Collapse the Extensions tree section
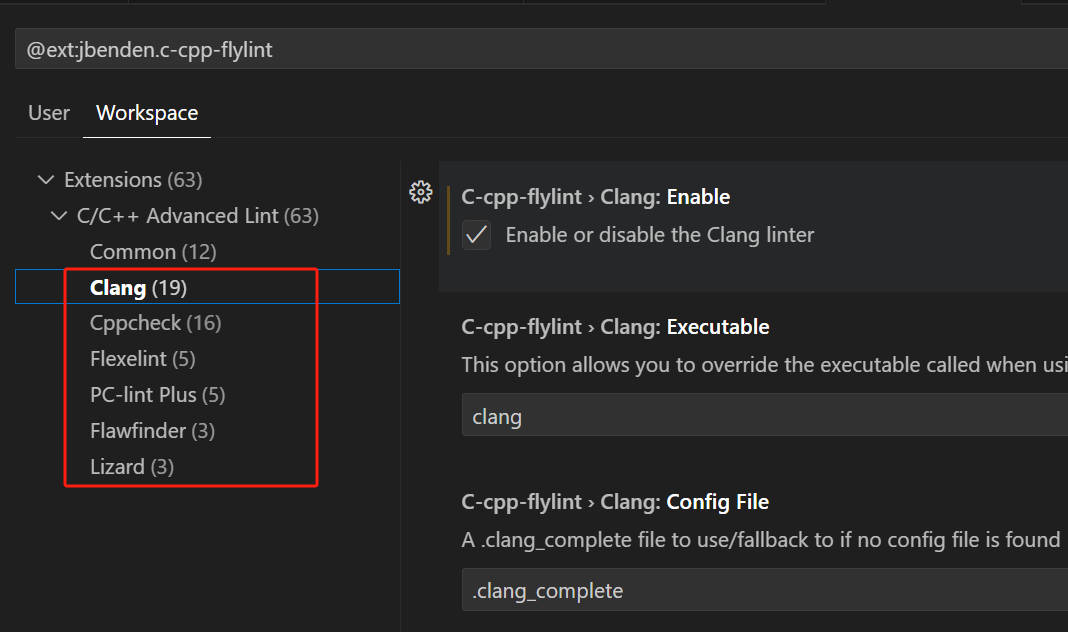Viewport: 1068px width, 632px height. coord(45,180)
